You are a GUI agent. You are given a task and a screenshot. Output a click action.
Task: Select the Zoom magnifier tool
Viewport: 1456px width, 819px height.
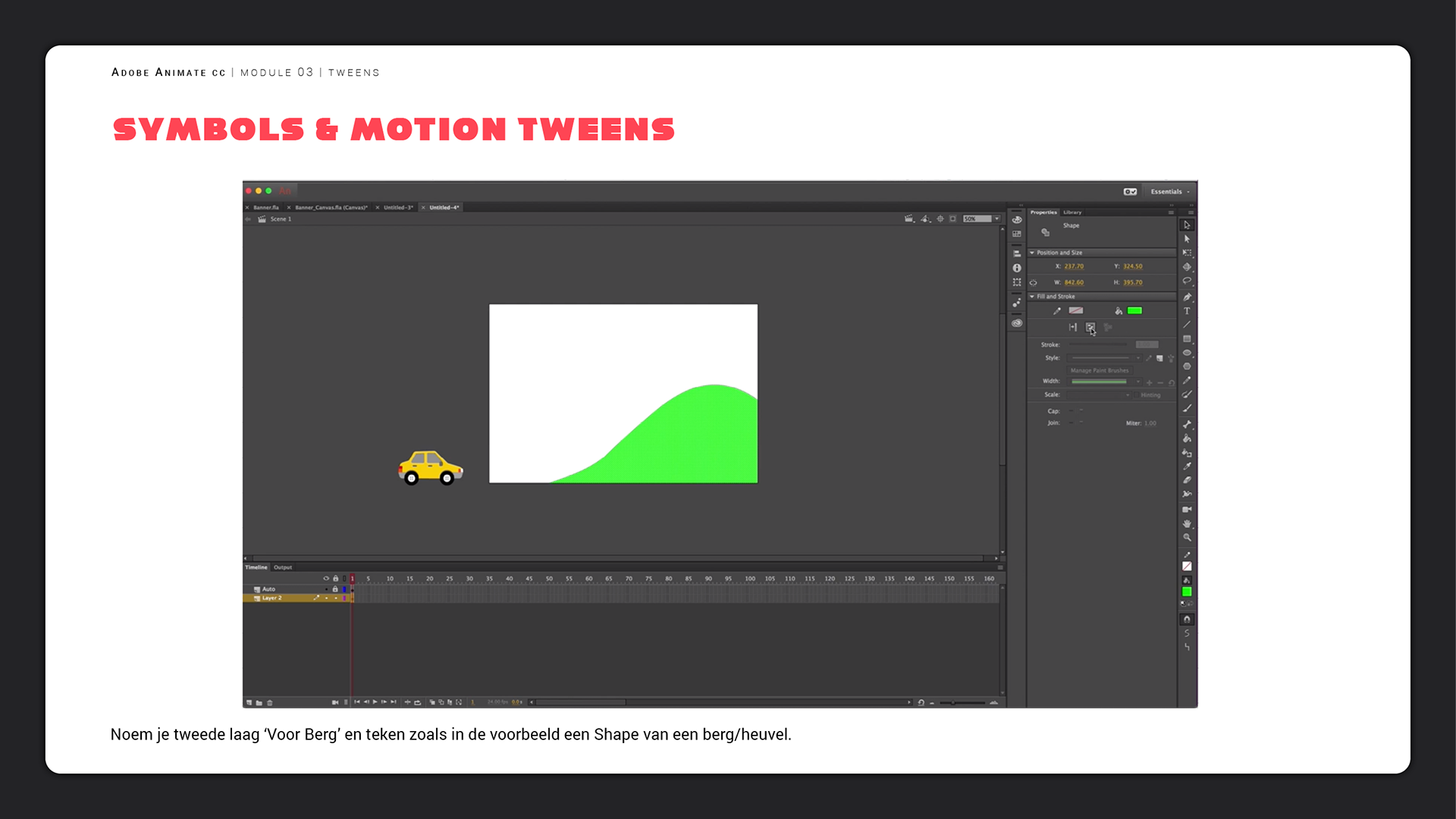pos(1187,538)
